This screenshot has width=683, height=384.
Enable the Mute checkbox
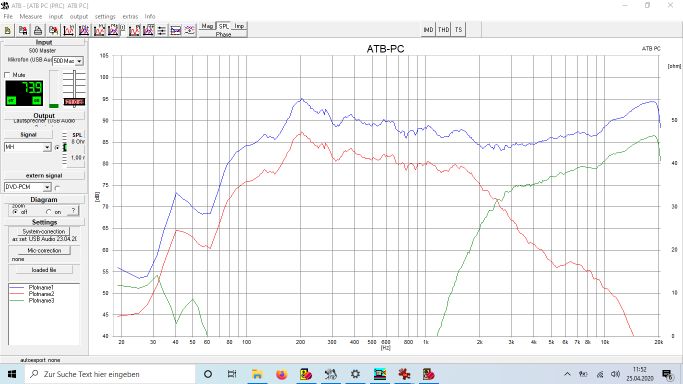coord(7,75)
